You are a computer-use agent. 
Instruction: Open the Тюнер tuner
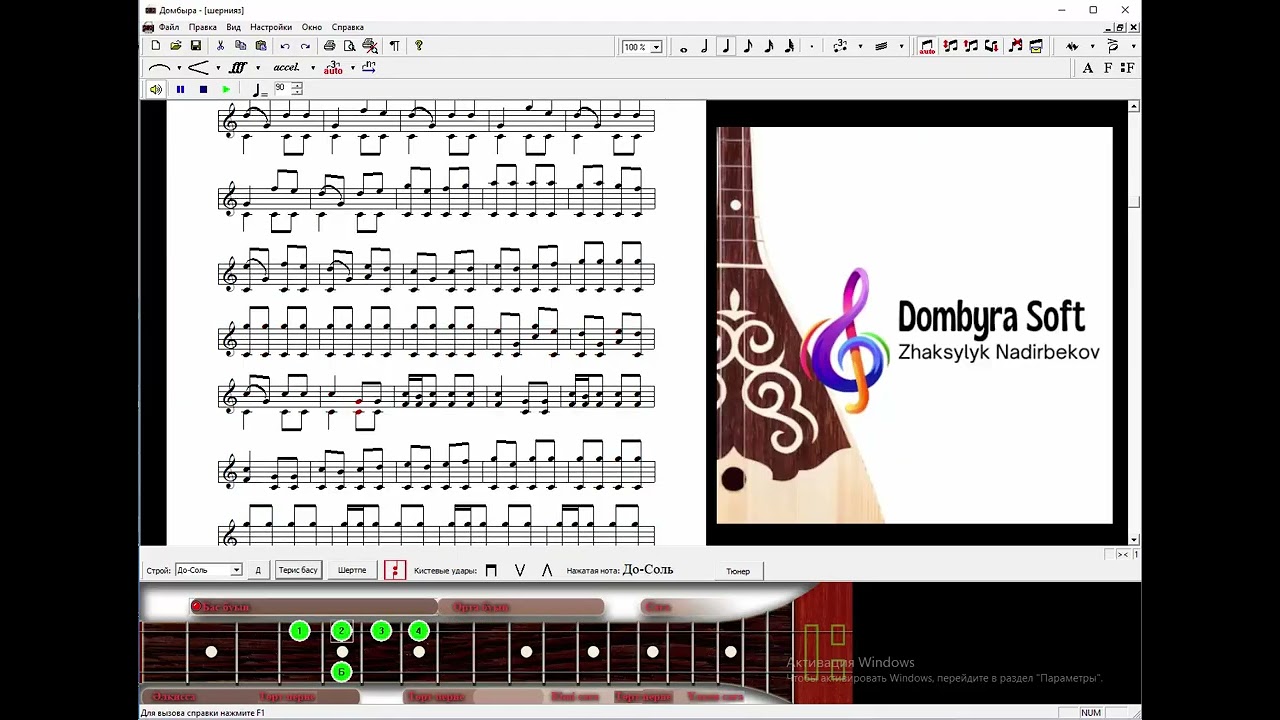click(738, 571)
